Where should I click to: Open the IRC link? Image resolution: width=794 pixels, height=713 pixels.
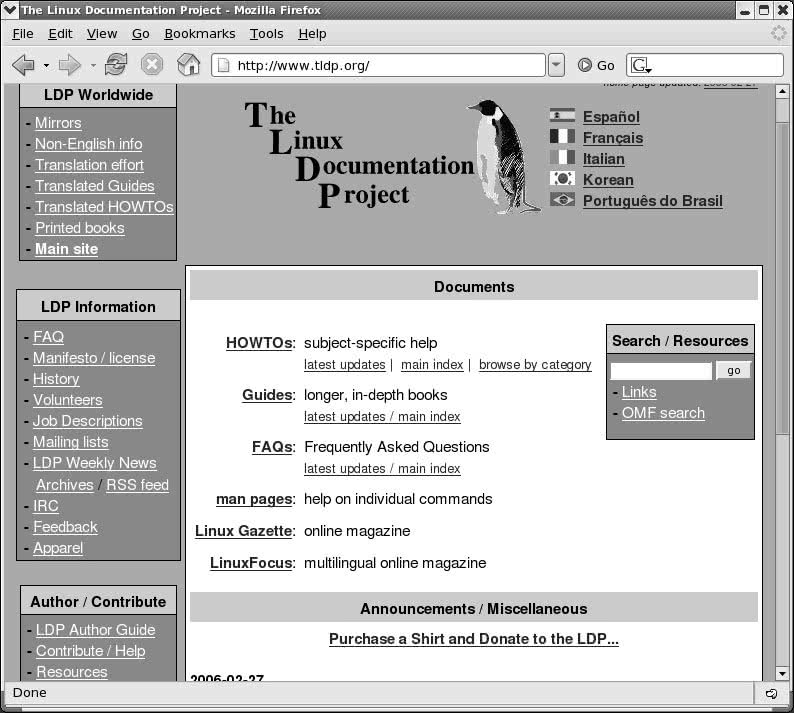46,506
